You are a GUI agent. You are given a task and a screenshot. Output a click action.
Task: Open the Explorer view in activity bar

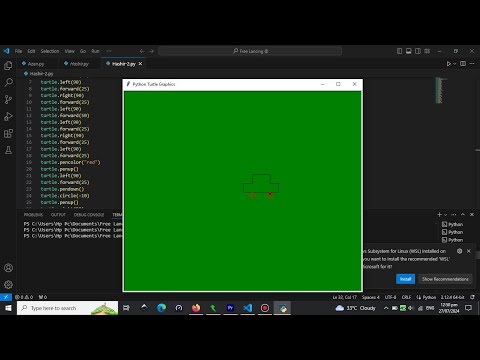[8, 66]
